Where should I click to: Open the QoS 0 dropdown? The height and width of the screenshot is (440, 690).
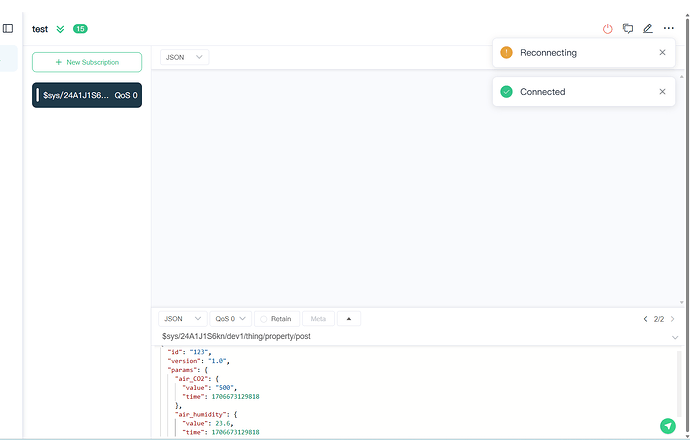(x=230, y=319)
